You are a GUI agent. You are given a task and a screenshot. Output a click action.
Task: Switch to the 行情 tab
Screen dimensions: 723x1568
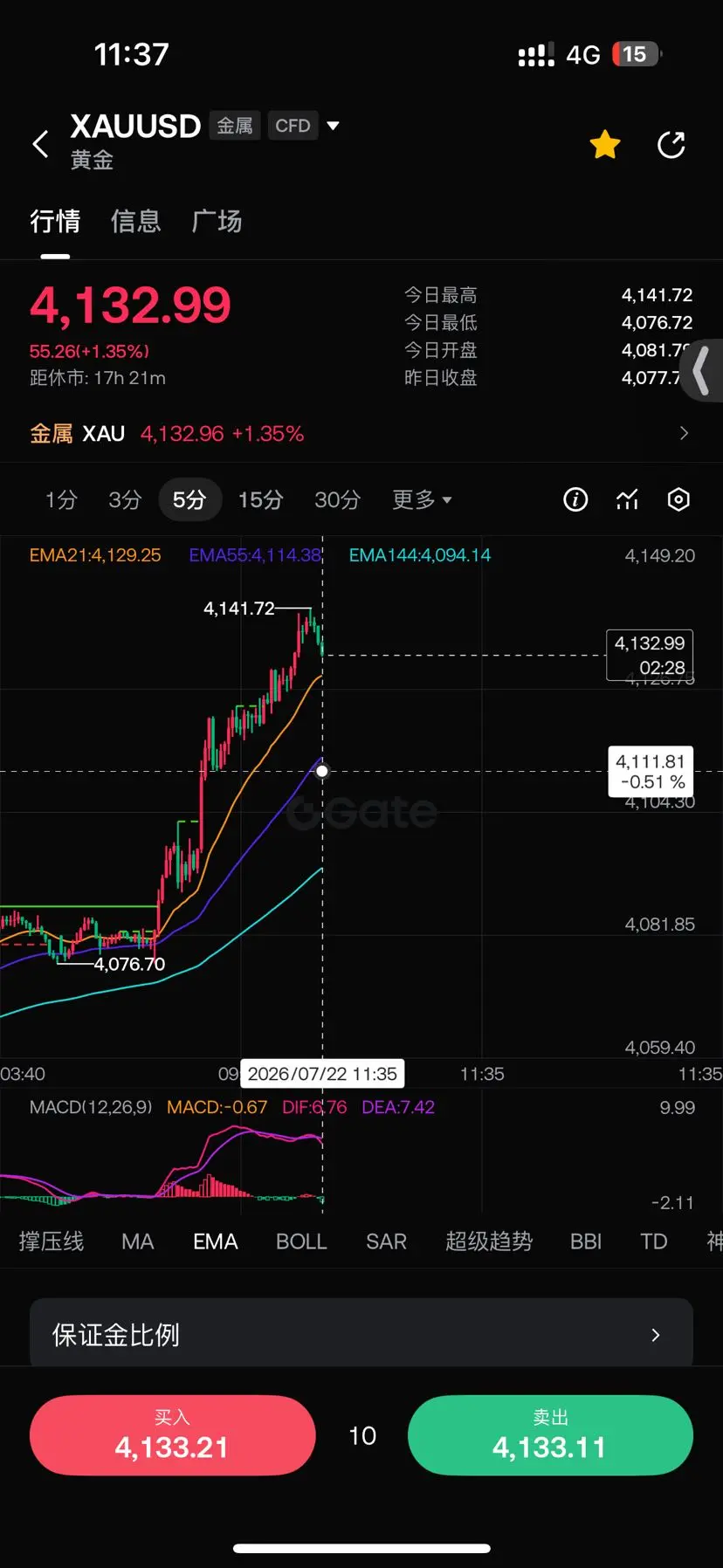click(55, 221)
